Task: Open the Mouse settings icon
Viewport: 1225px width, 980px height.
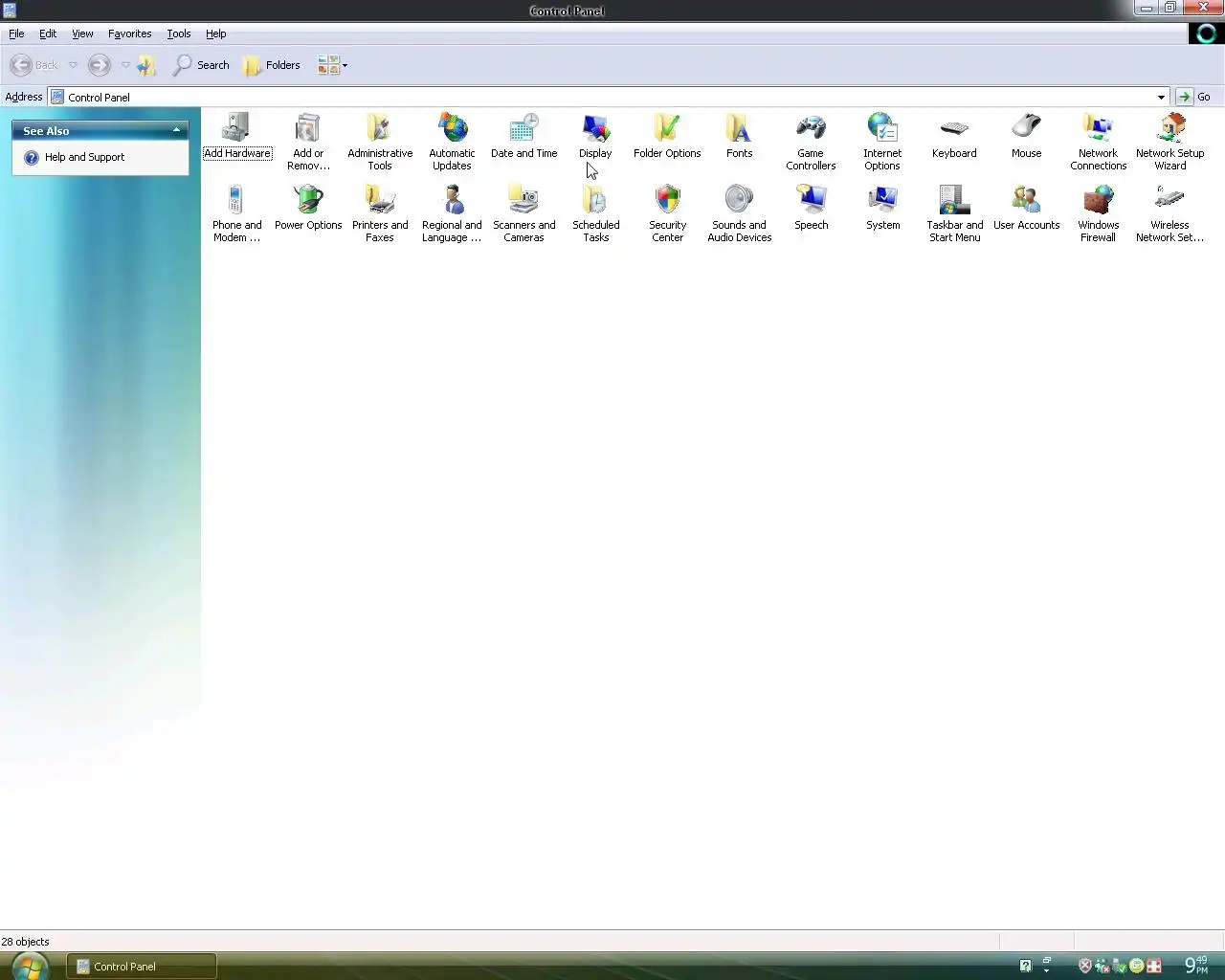Action: pos(1026,127)
